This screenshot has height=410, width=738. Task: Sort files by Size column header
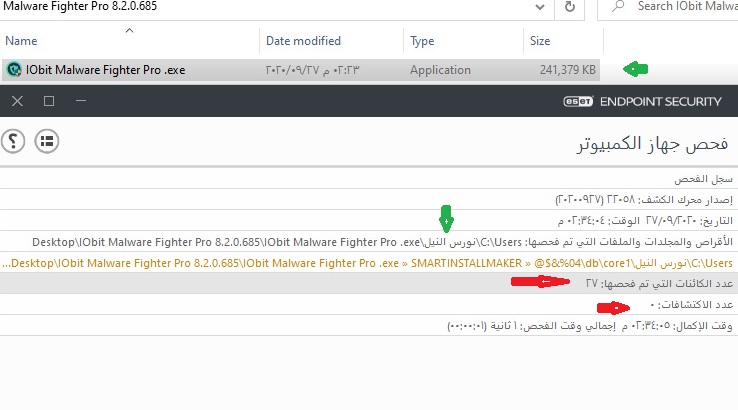point(540,41)
